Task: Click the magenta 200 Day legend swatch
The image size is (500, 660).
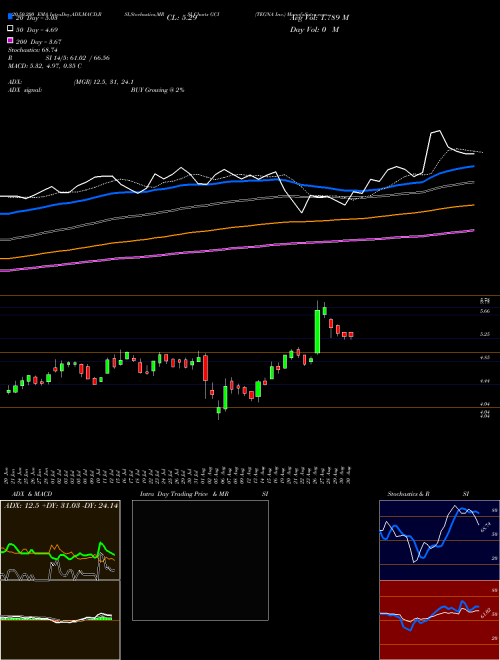Action: point(10,40)
